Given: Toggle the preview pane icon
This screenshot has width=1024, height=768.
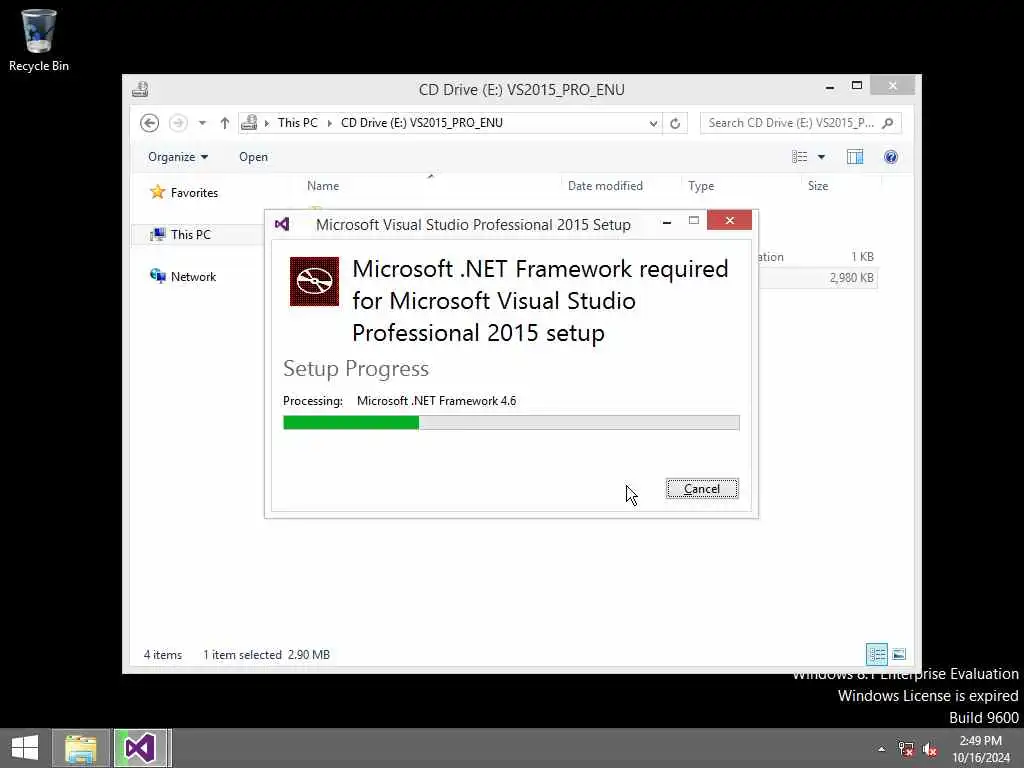Looking at the screenshot, I should [855, 157].
